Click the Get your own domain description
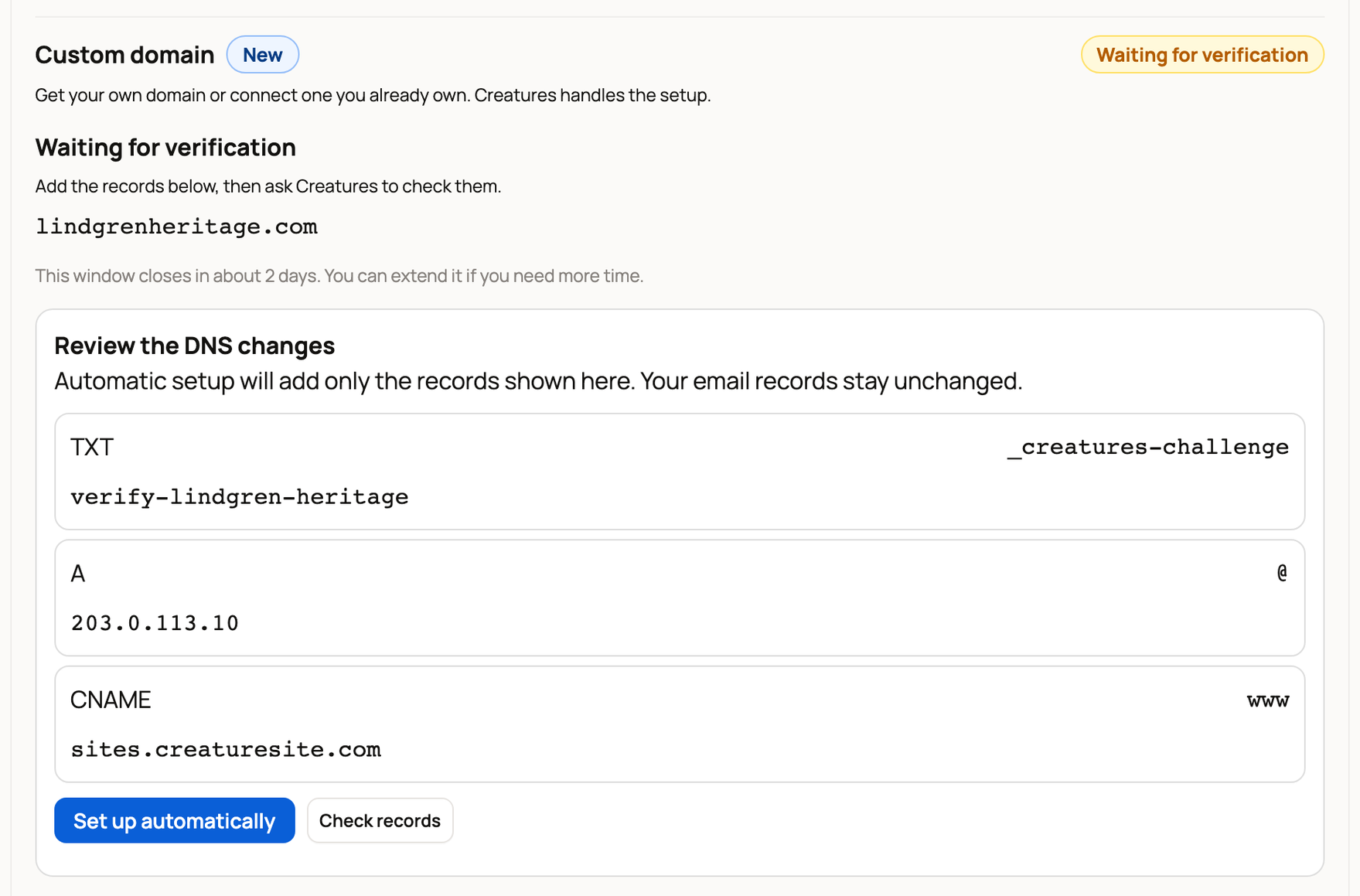This screenshot has height=896, width=1360. 373,95
